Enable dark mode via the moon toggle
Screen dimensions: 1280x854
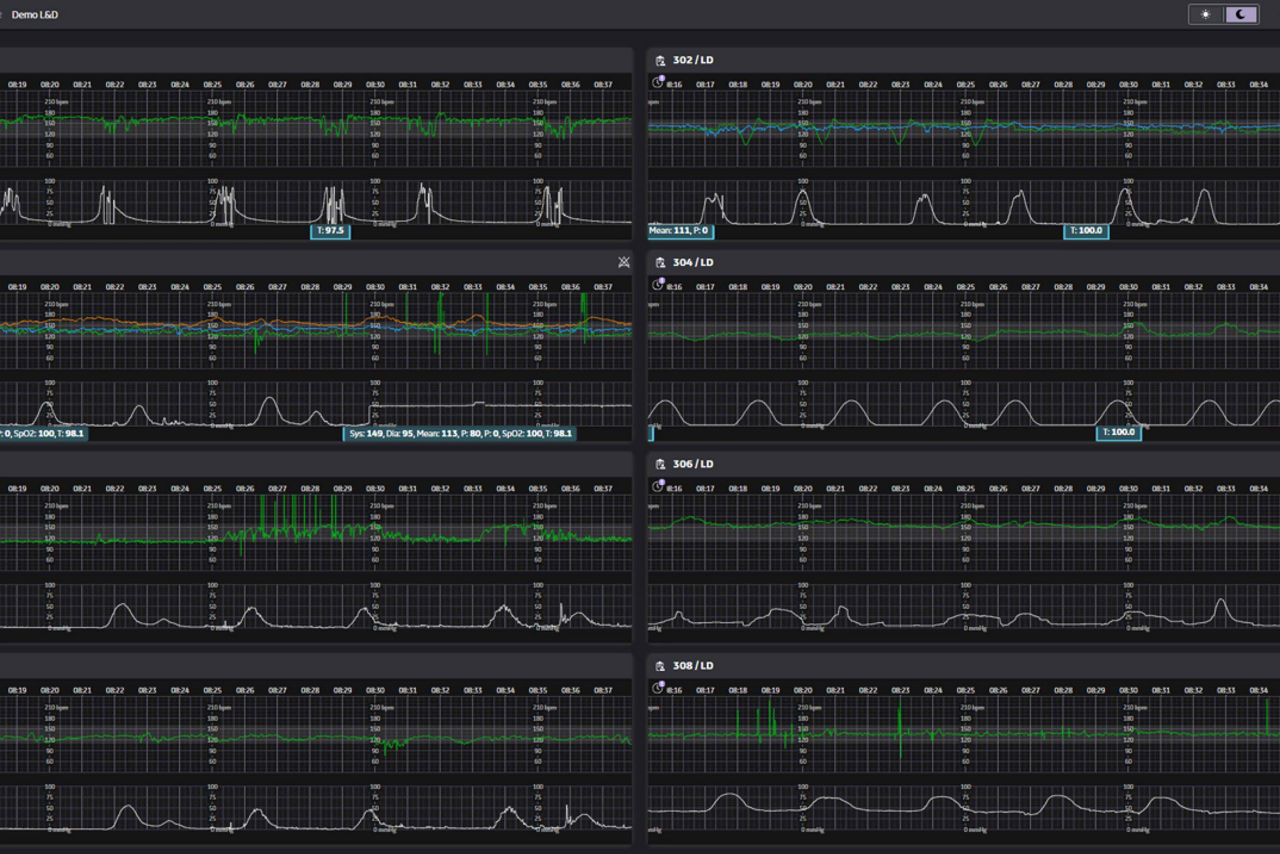pyautogui.click(x=1241, y=14)
